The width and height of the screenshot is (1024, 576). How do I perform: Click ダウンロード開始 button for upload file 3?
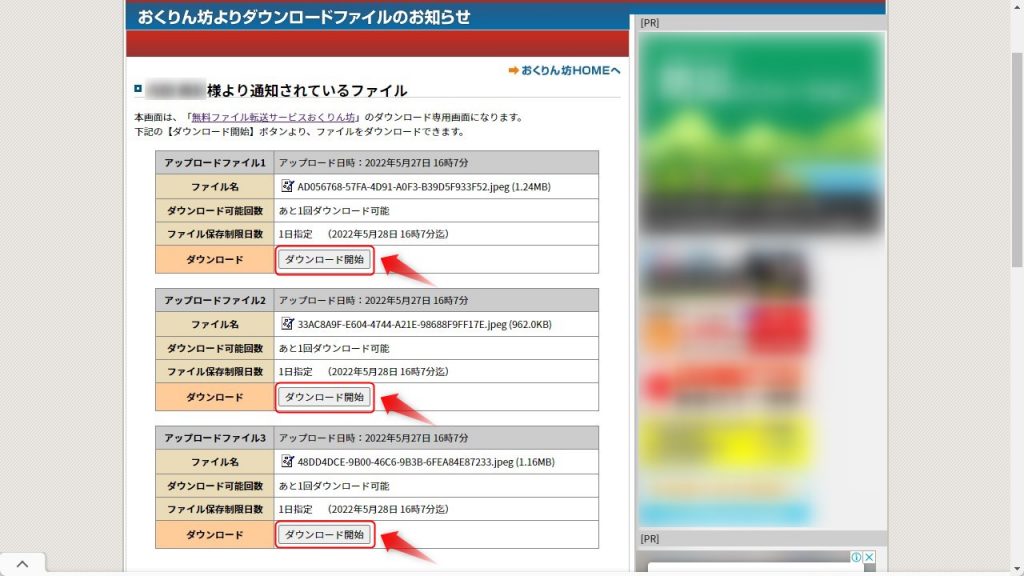(x=325, y=535)
